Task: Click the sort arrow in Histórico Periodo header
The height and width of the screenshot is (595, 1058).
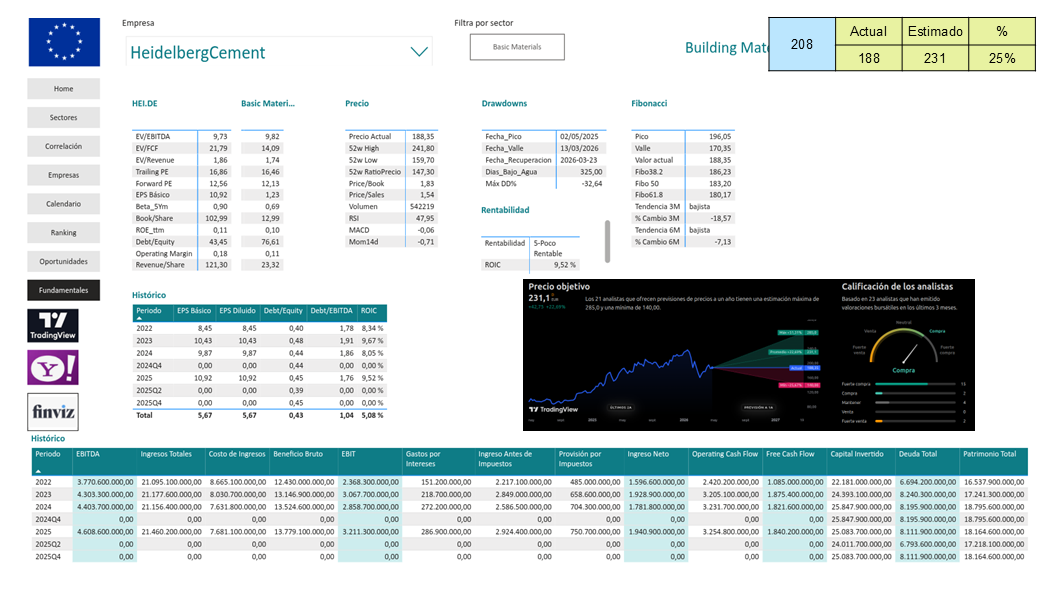Action: [x=140, y=318]
